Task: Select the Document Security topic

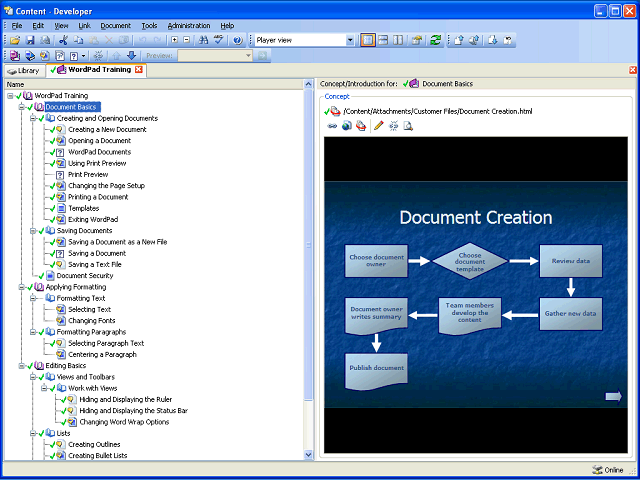Action: click(x=84, y=275)
